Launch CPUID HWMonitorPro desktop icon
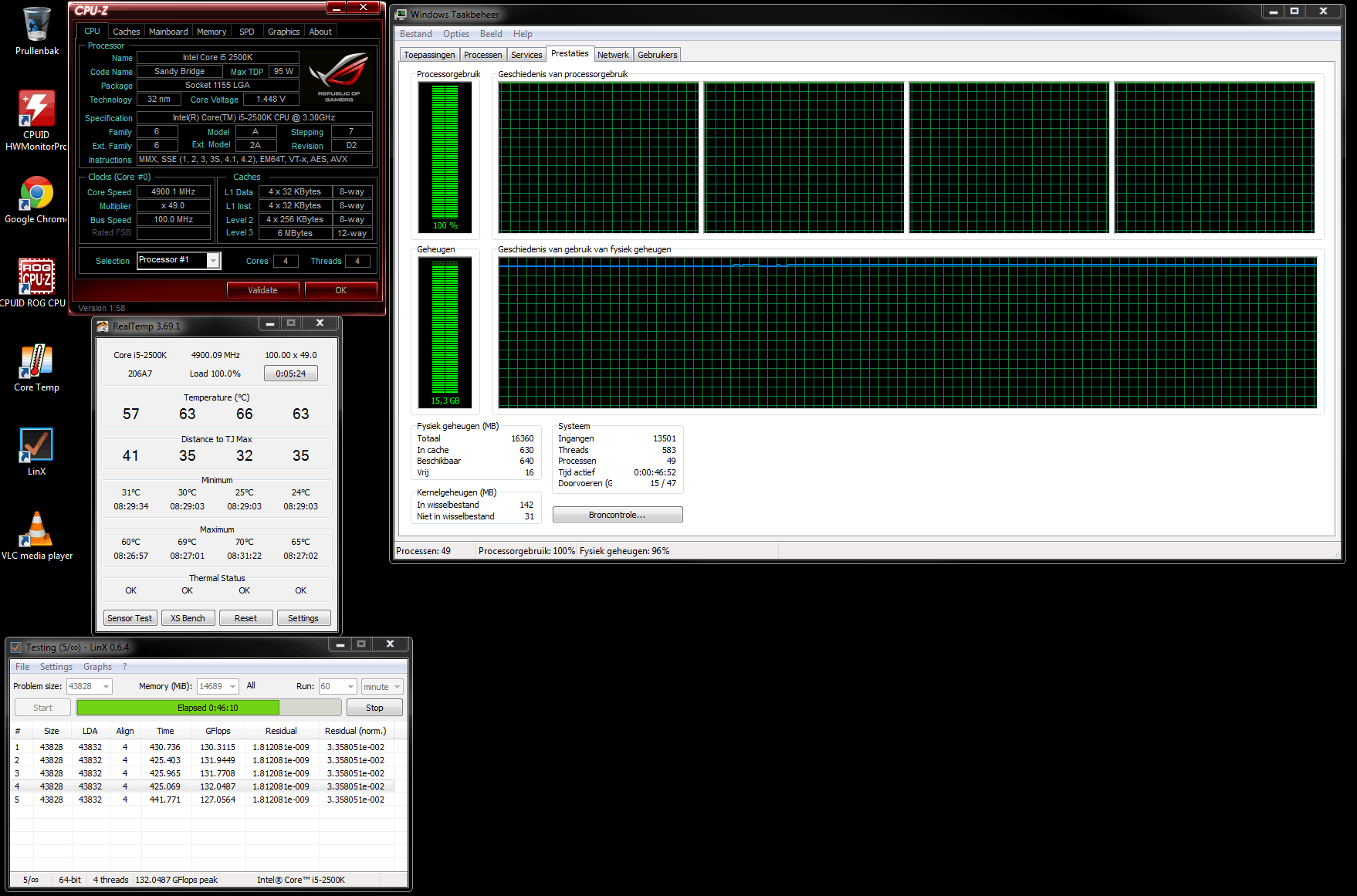1357x896 pixels. (x=36, y=120)
